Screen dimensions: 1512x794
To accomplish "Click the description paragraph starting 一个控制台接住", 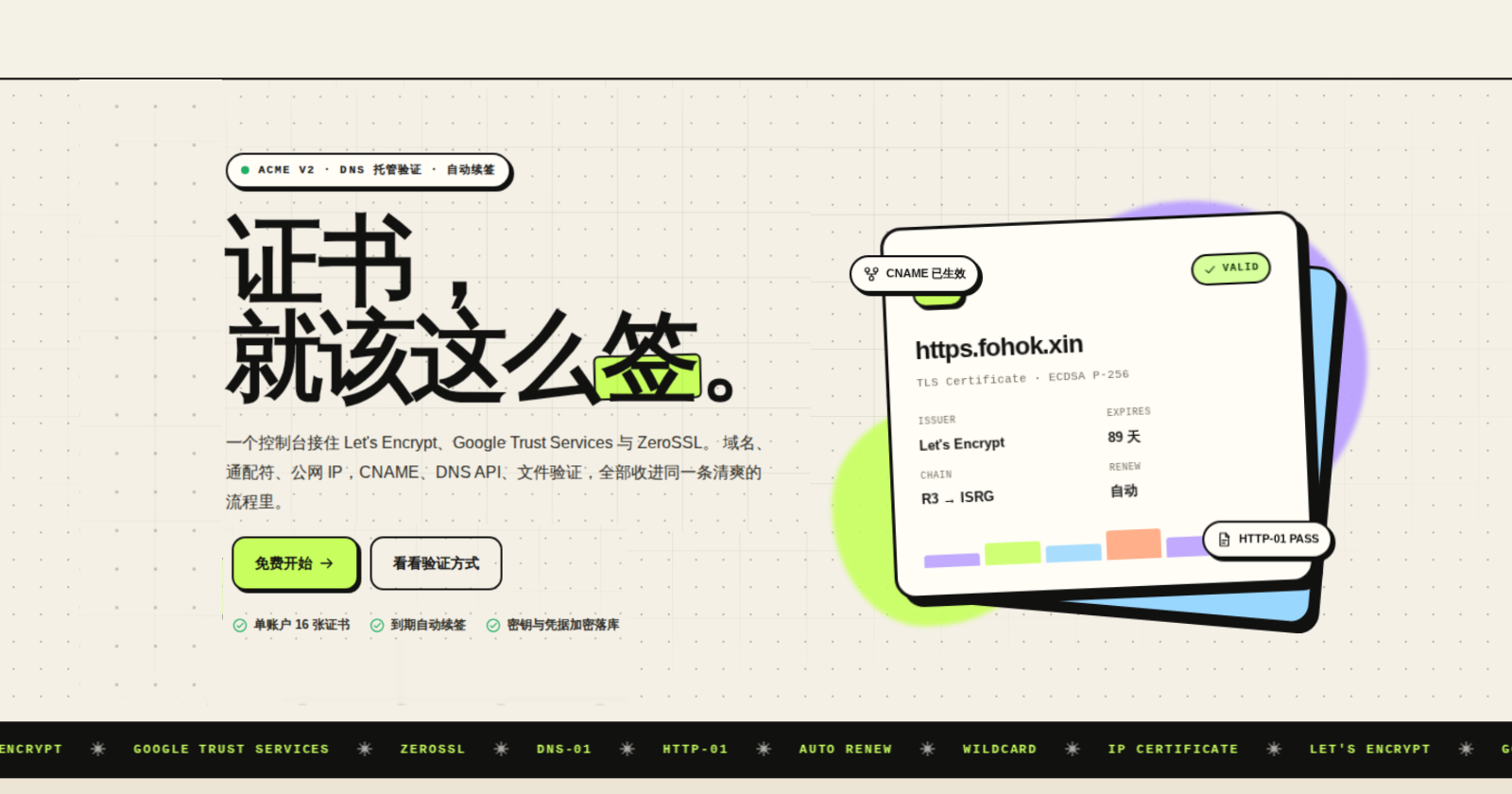I will point(499,472).
